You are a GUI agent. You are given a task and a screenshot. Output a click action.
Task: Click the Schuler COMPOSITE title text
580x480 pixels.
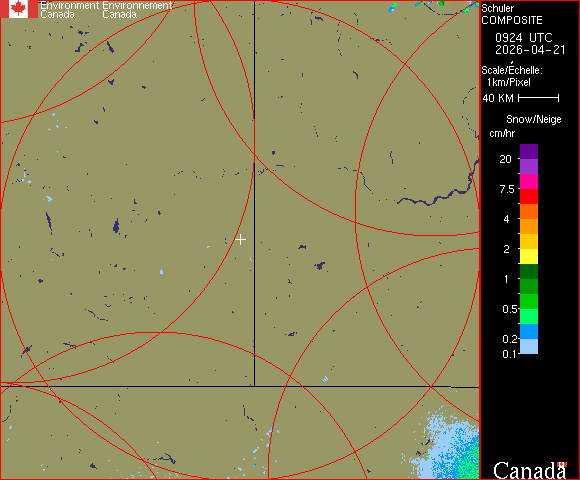coord(512,14)
